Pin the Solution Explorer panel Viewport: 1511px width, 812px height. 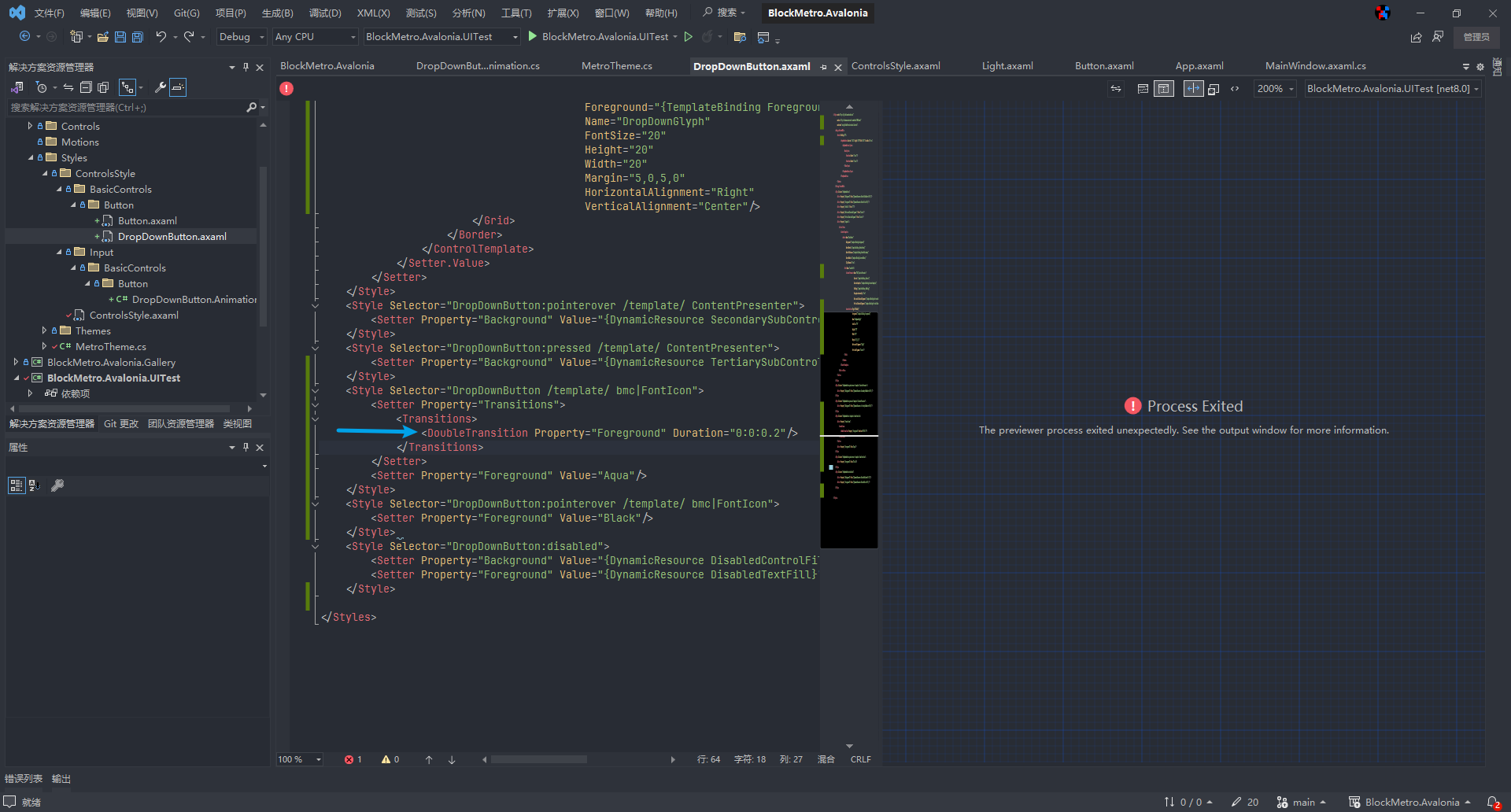pyautogui.click(x=246, y=67)
